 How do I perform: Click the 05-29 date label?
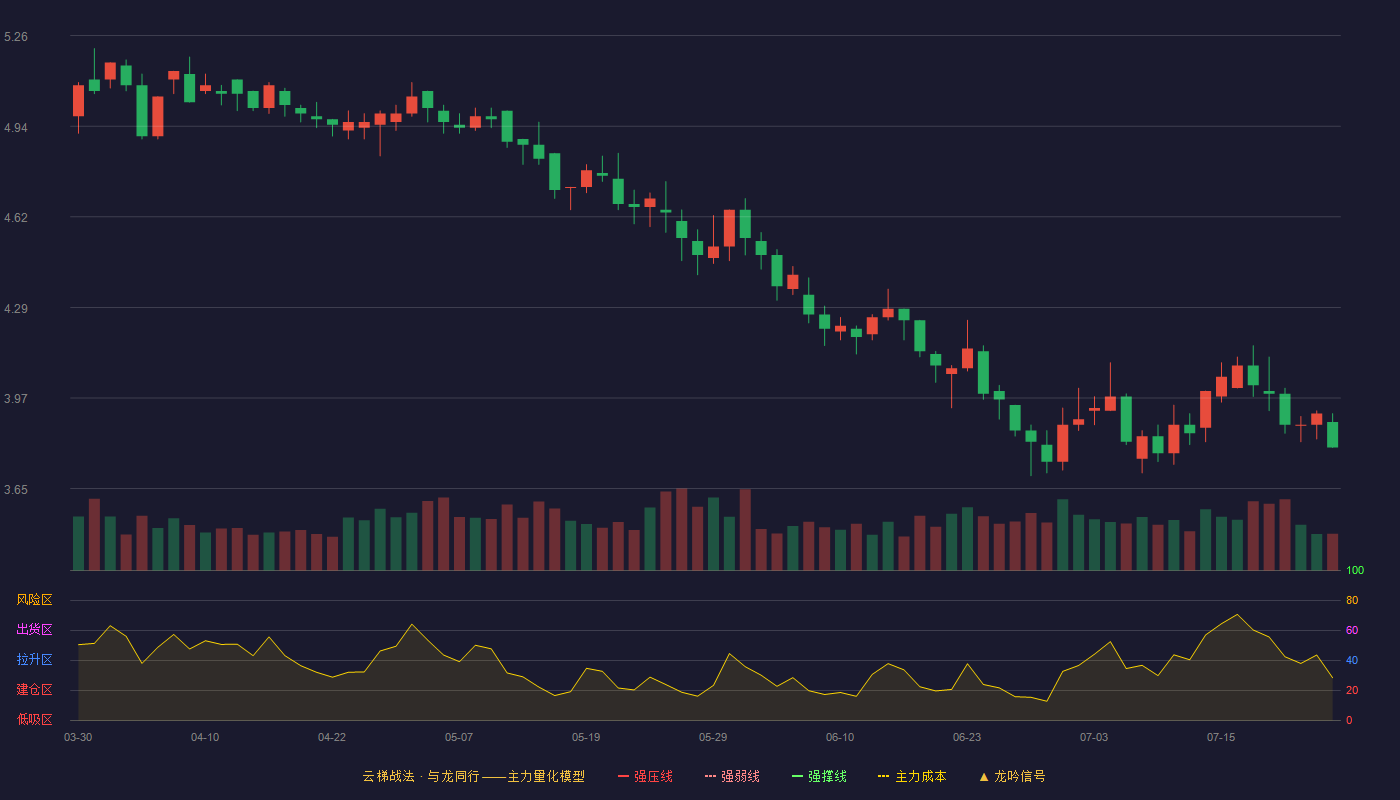[x=713, y=737]
